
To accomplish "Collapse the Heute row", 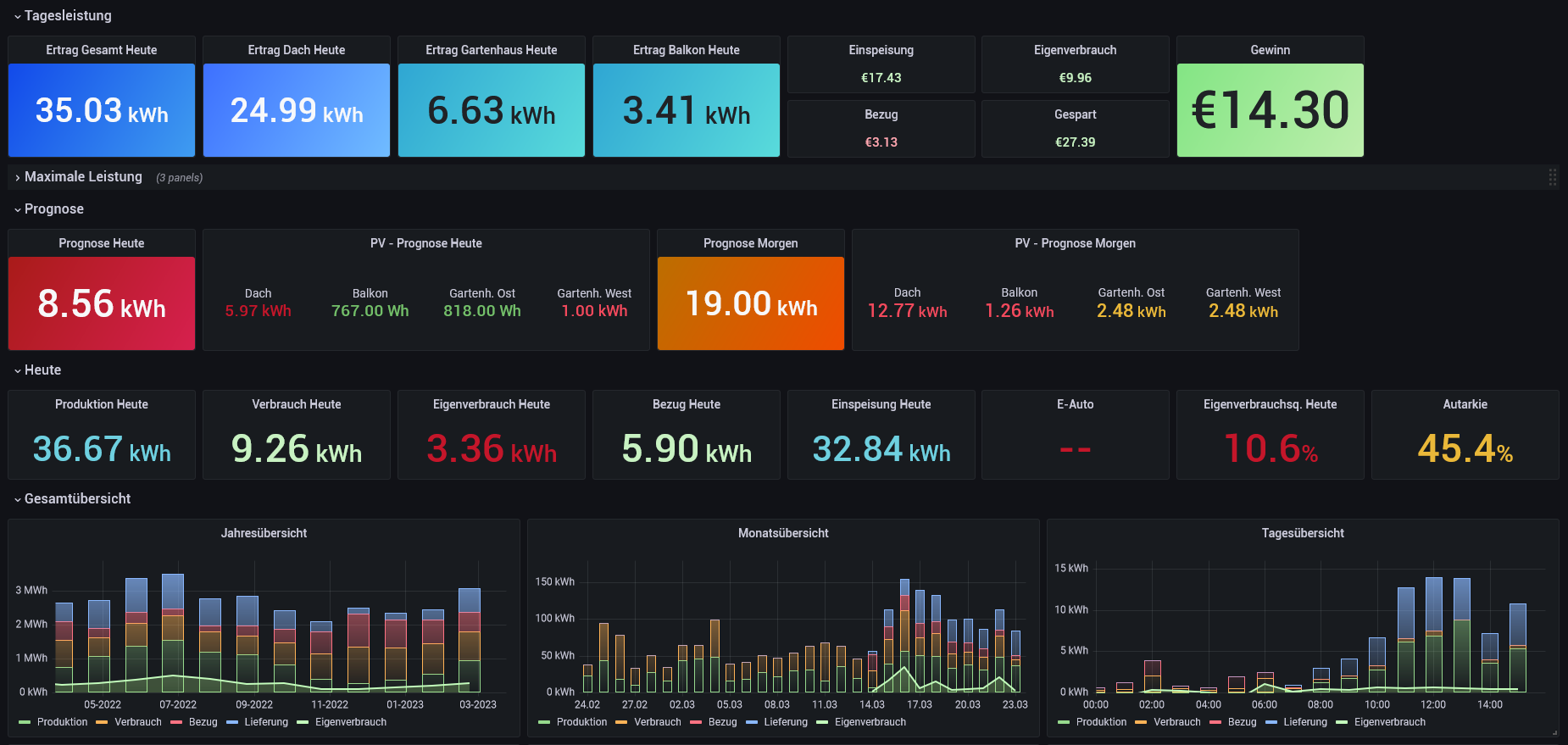I will pos(37,370).
